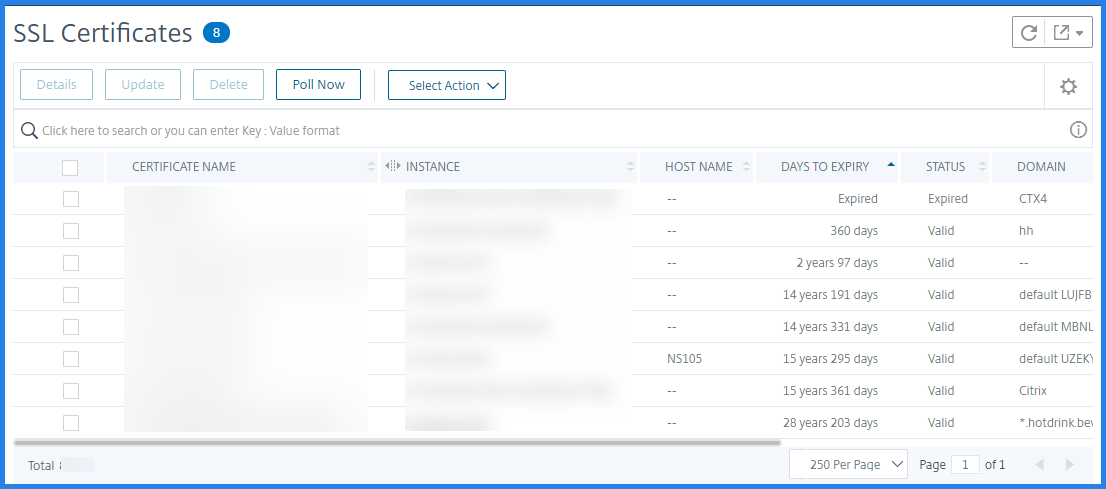The image size is (1106, 489).
Task: Click the DOMAIN column header
Action: pos(1041,167)
